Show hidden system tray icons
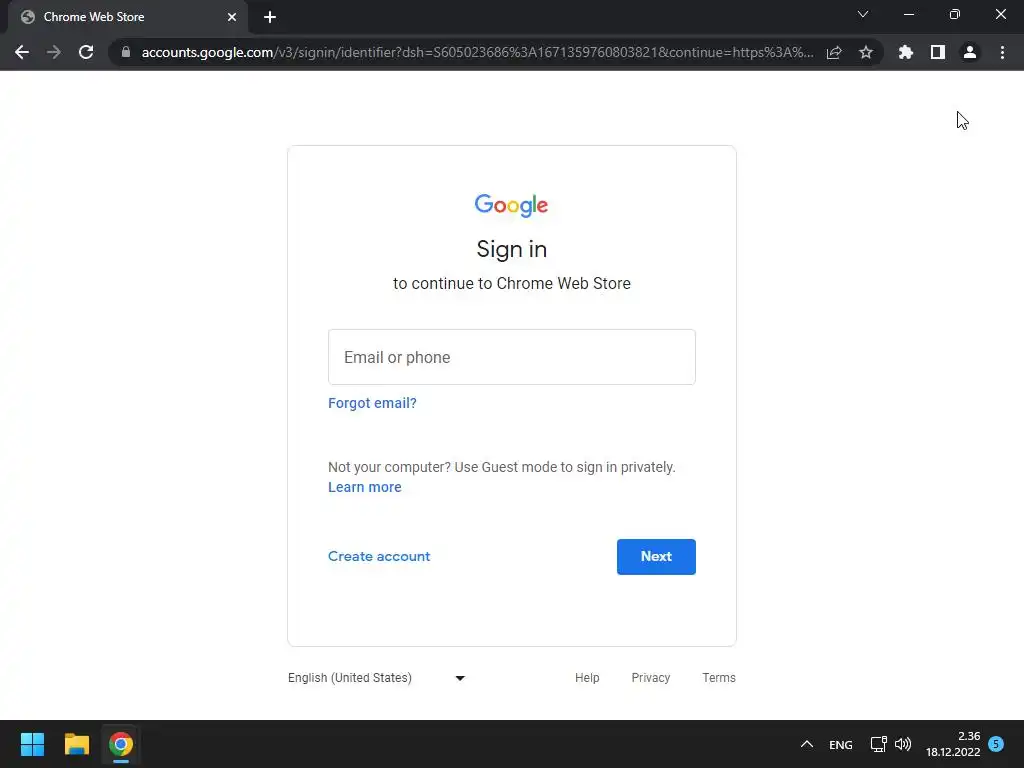Image resolution: width=1024 pixels, height=768 pixels. coord(807,744)
